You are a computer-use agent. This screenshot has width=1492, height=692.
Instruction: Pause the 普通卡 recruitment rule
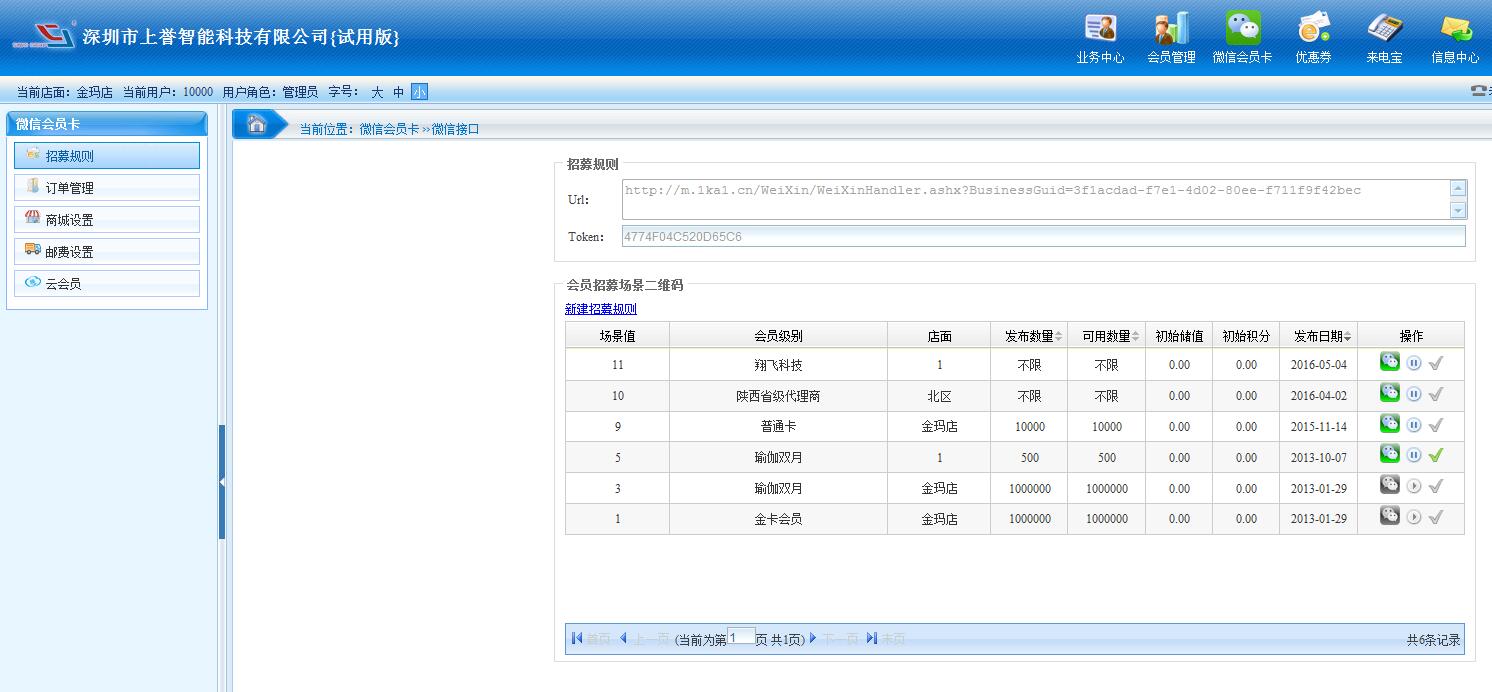[x=1414, y=425]
